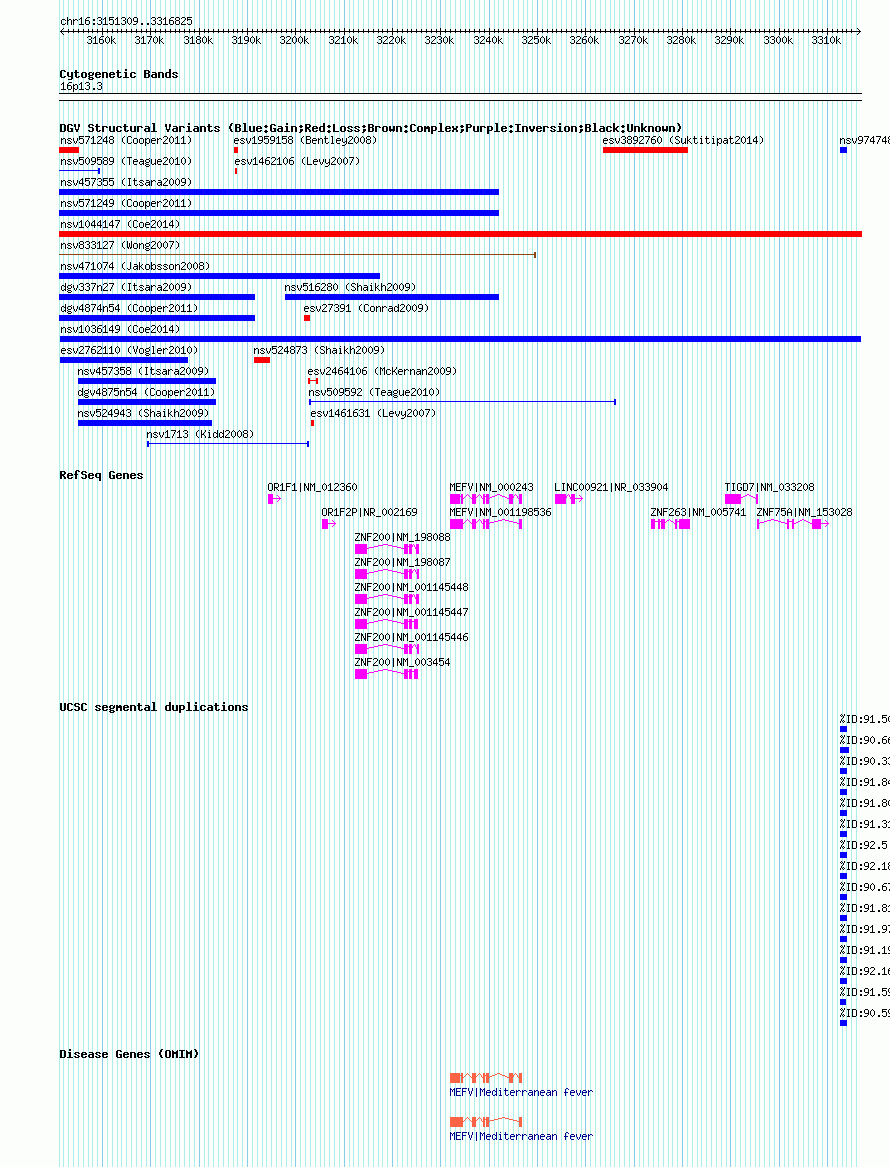The width and height of the screenshot is (890, 1167).
Task: Open variant nsv1044147 (Coe2014) label
Action: click(x=120, y=223)
